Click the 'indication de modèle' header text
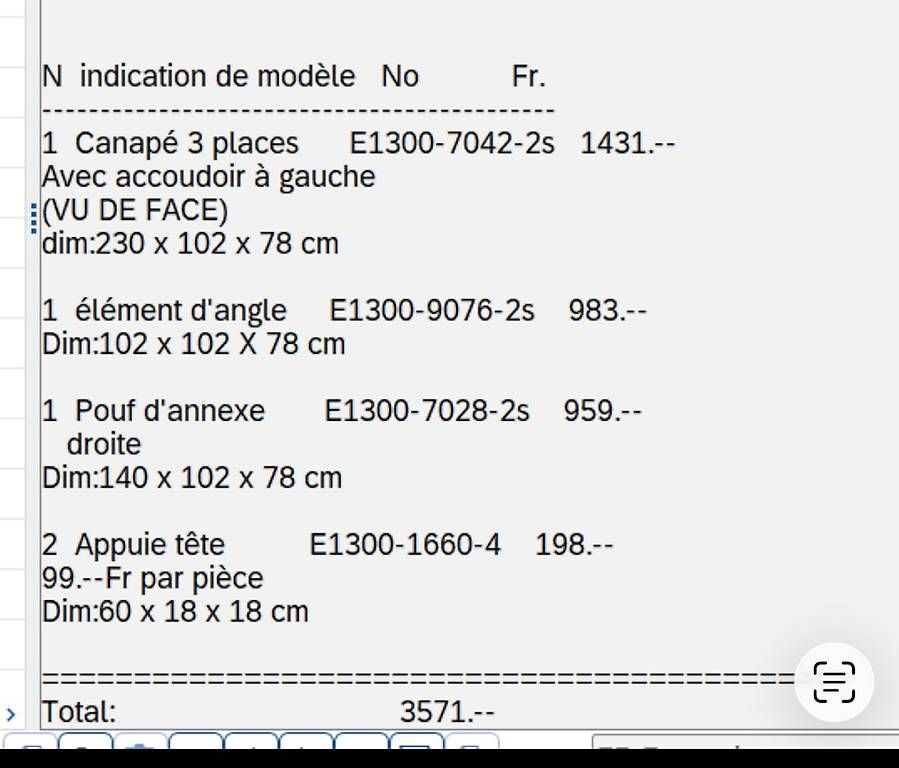899x768 pixels. (x=217, y=76)
